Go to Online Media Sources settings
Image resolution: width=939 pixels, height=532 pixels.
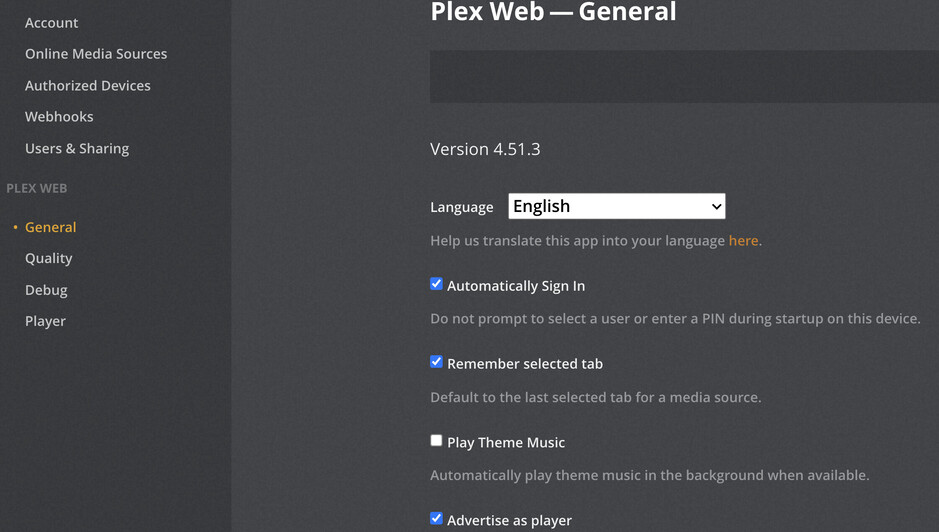coord(96,54)
